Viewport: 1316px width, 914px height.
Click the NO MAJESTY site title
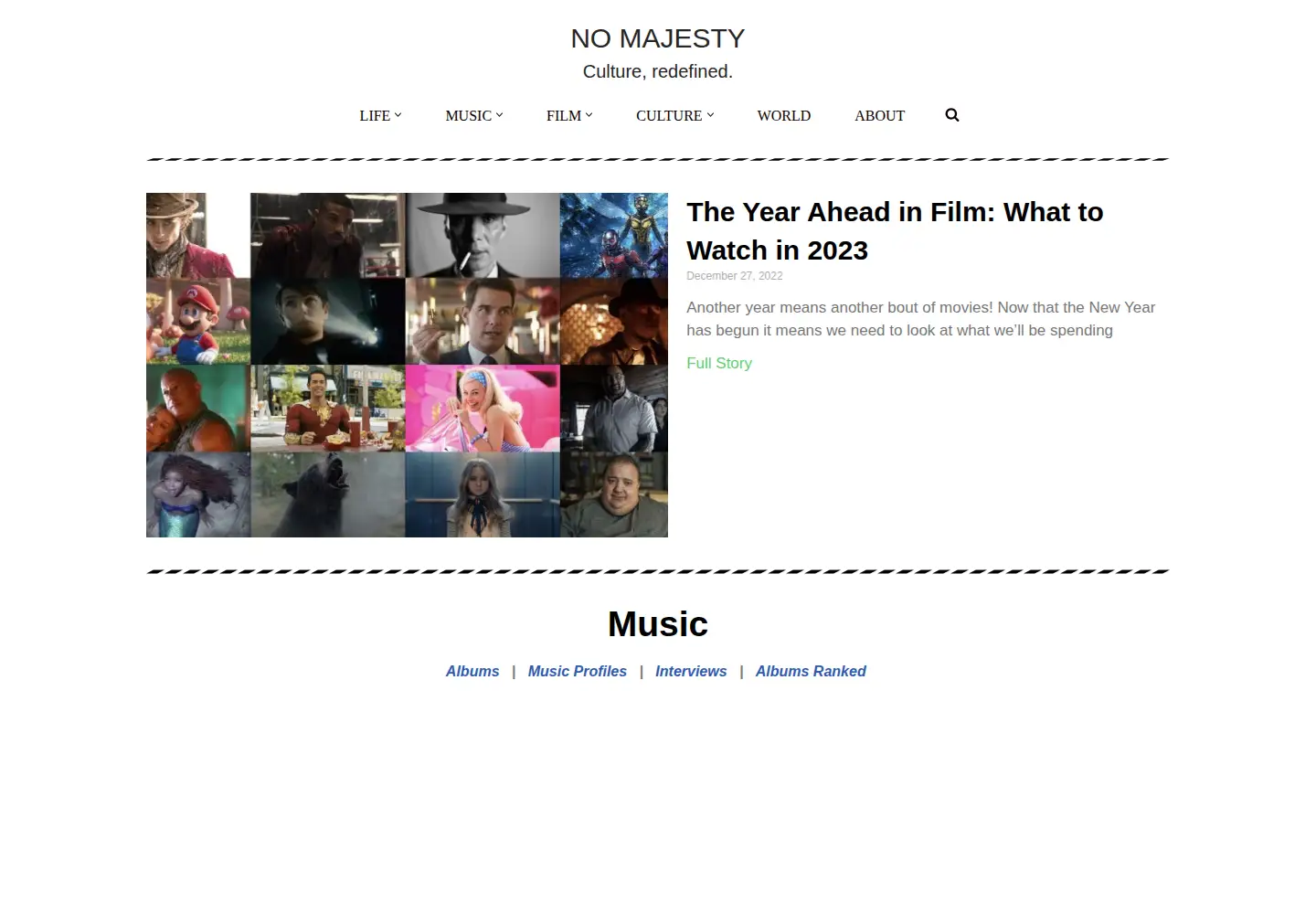click(x=658, y=38)
